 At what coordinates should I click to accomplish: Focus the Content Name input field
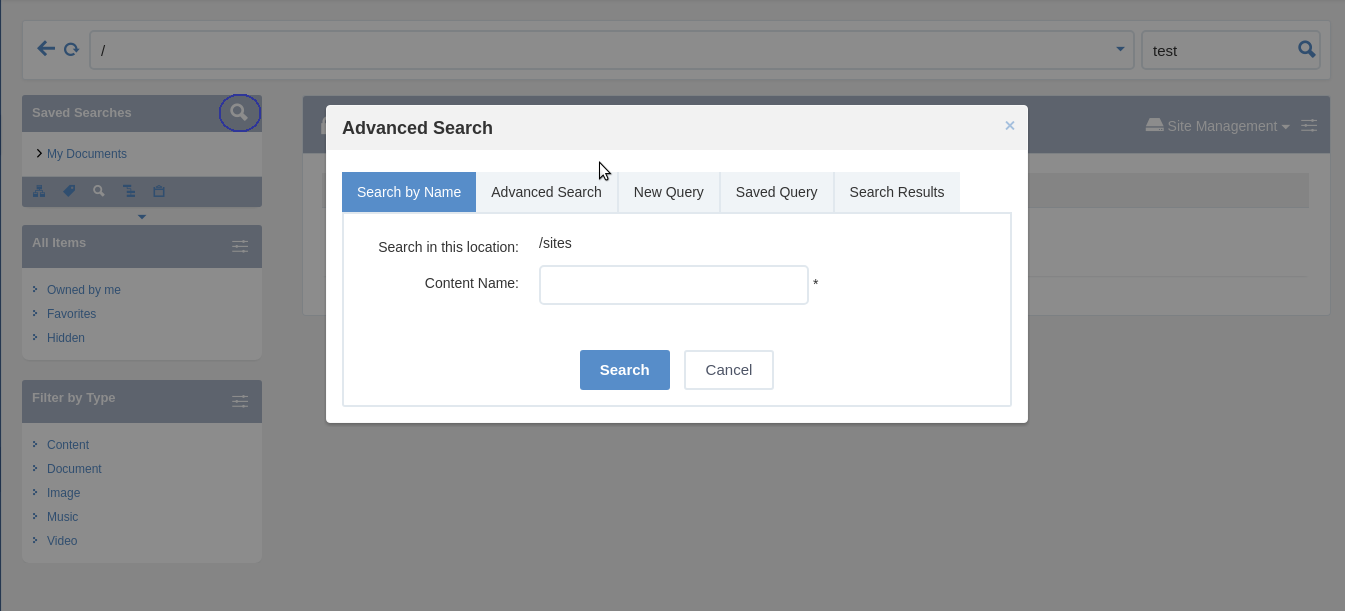(x=674, y=285)
